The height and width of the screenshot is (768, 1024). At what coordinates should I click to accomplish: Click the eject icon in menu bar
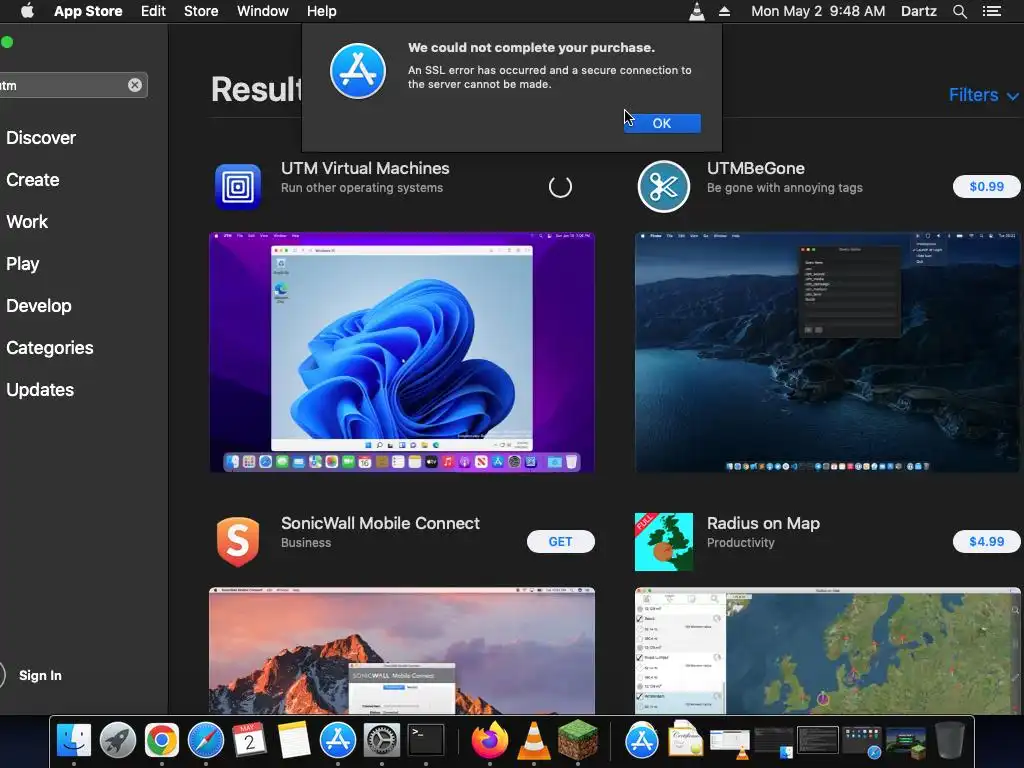click(724, 11)
